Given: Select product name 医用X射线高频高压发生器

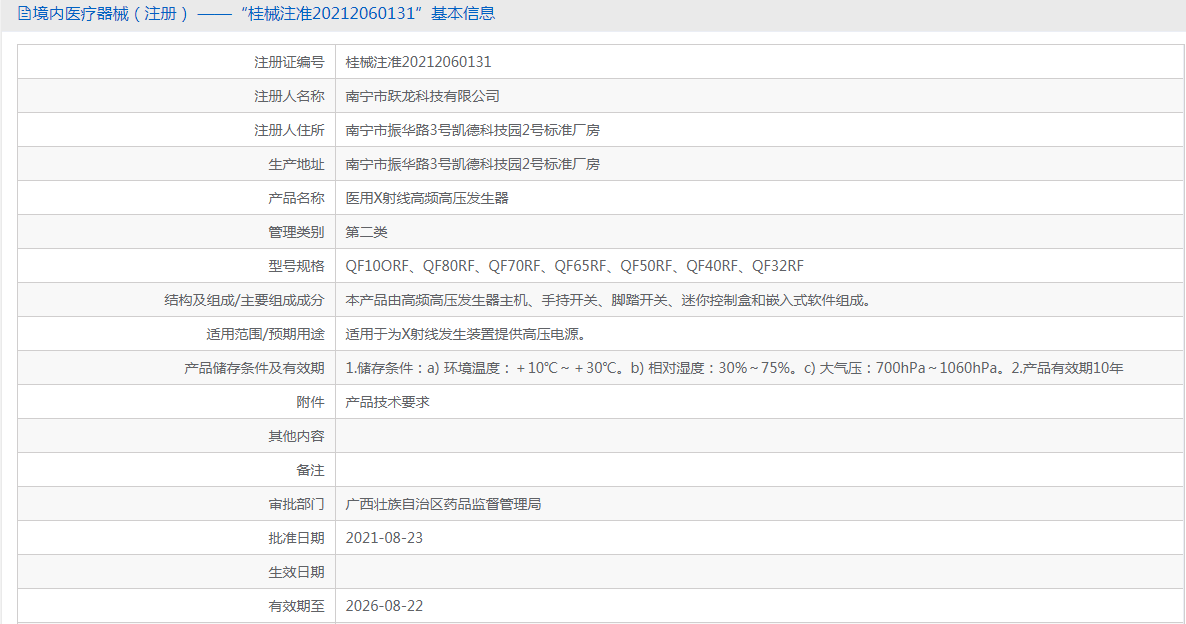Looking at the screenshot, I should click(x=427, y=198).
